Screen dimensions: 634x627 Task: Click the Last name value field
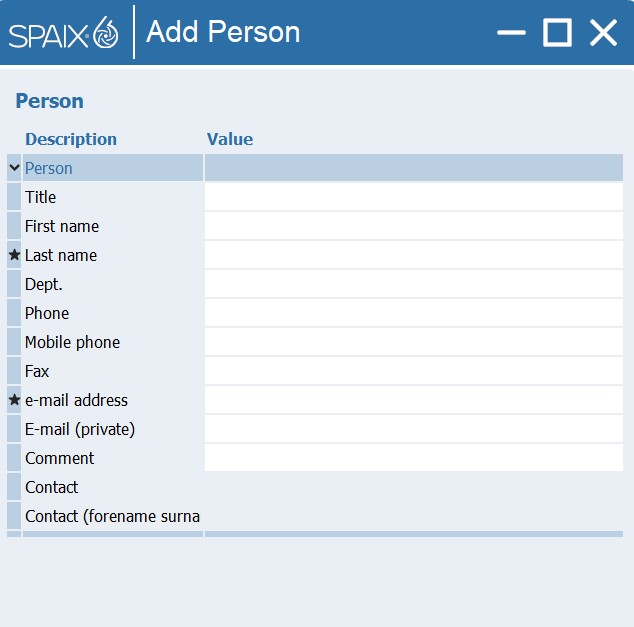(x=414, y=255)
